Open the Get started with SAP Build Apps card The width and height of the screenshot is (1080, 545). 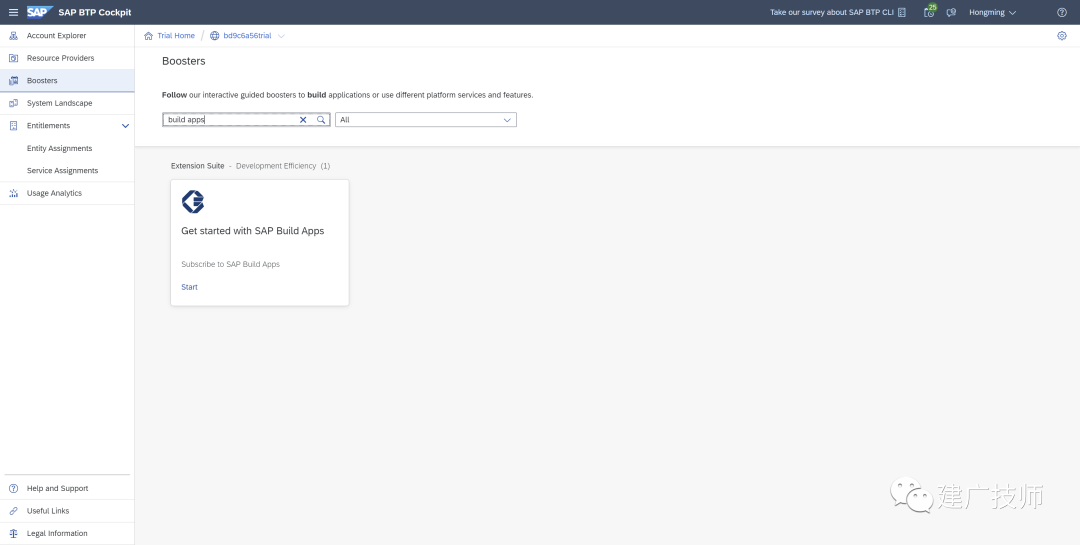coord(260,243)
